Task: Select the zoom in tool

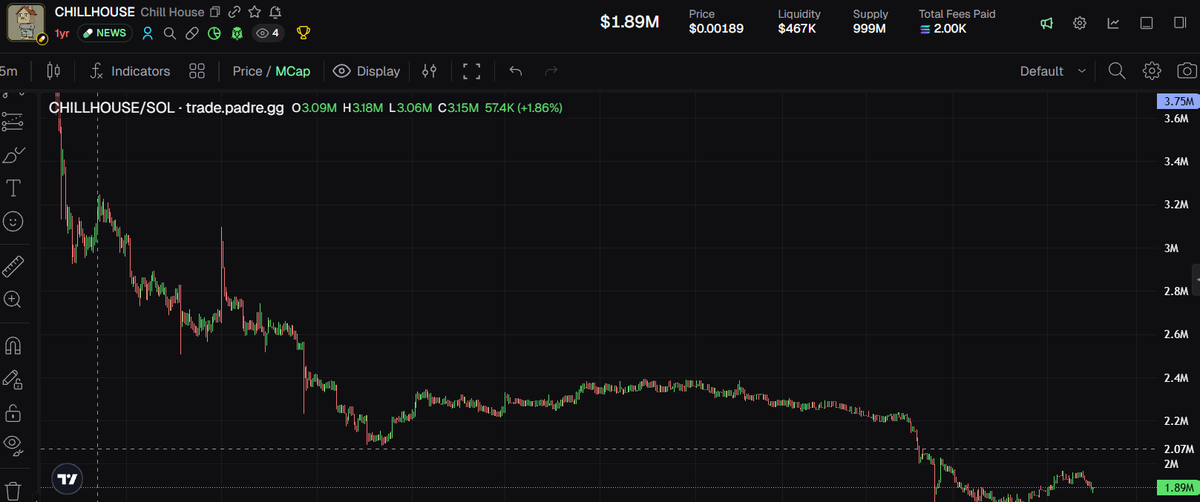Action: click(14, 299)
